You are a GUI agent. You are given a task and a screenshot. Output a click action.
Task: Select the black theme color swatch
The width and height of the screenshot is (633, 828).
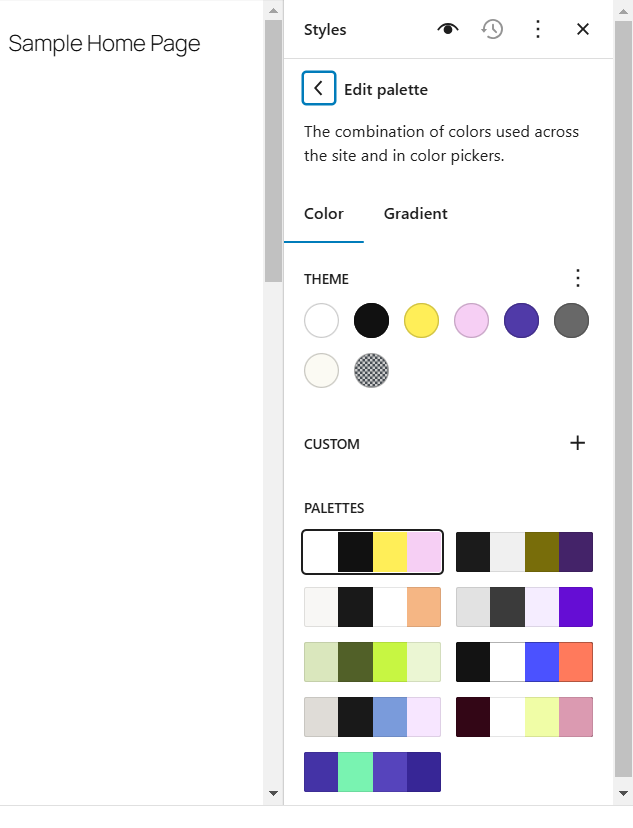(371, 321)
